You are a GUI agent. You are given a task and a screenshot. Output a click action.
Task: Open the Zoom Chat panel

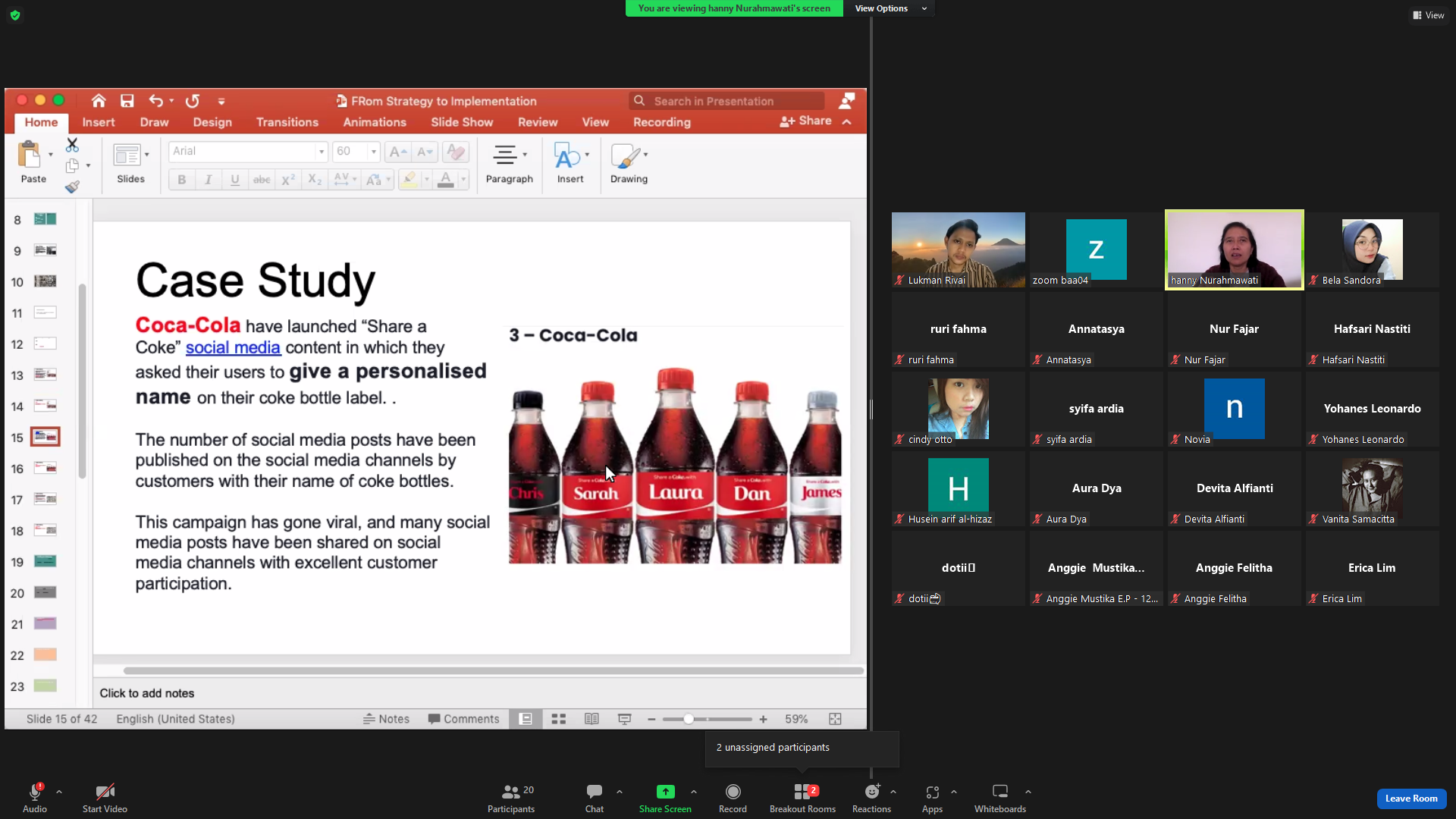point(595,798)
